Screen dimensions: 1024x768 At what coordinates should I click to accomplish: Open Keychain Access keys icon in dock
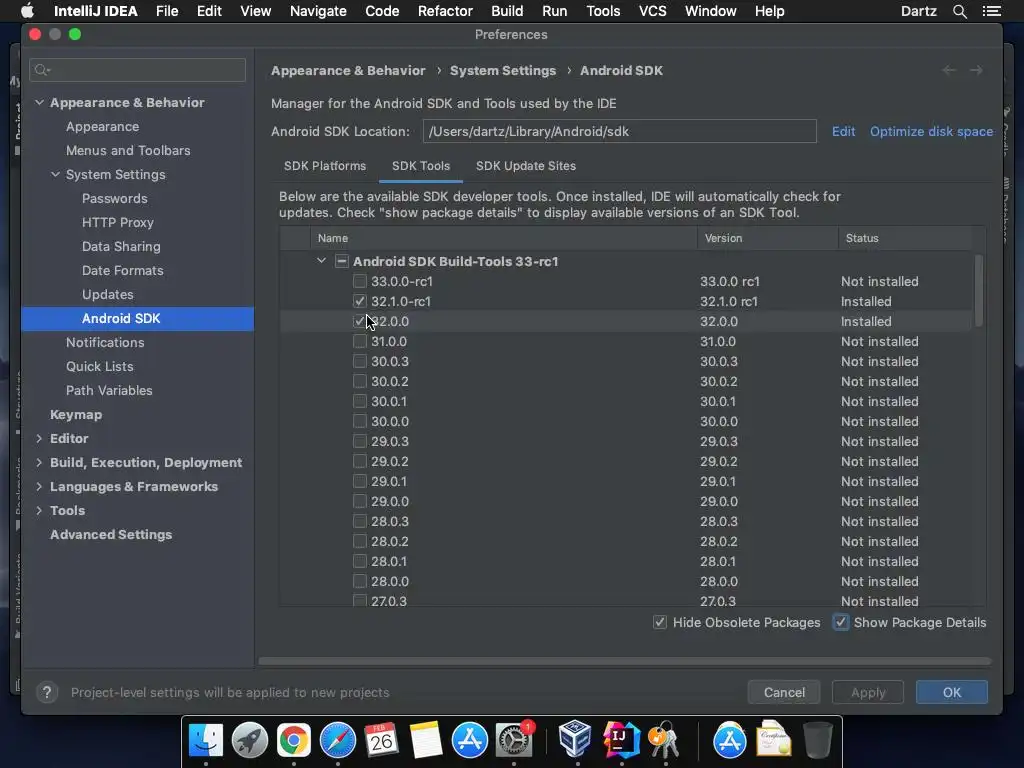pyautogui.click(x=664, y=739)
